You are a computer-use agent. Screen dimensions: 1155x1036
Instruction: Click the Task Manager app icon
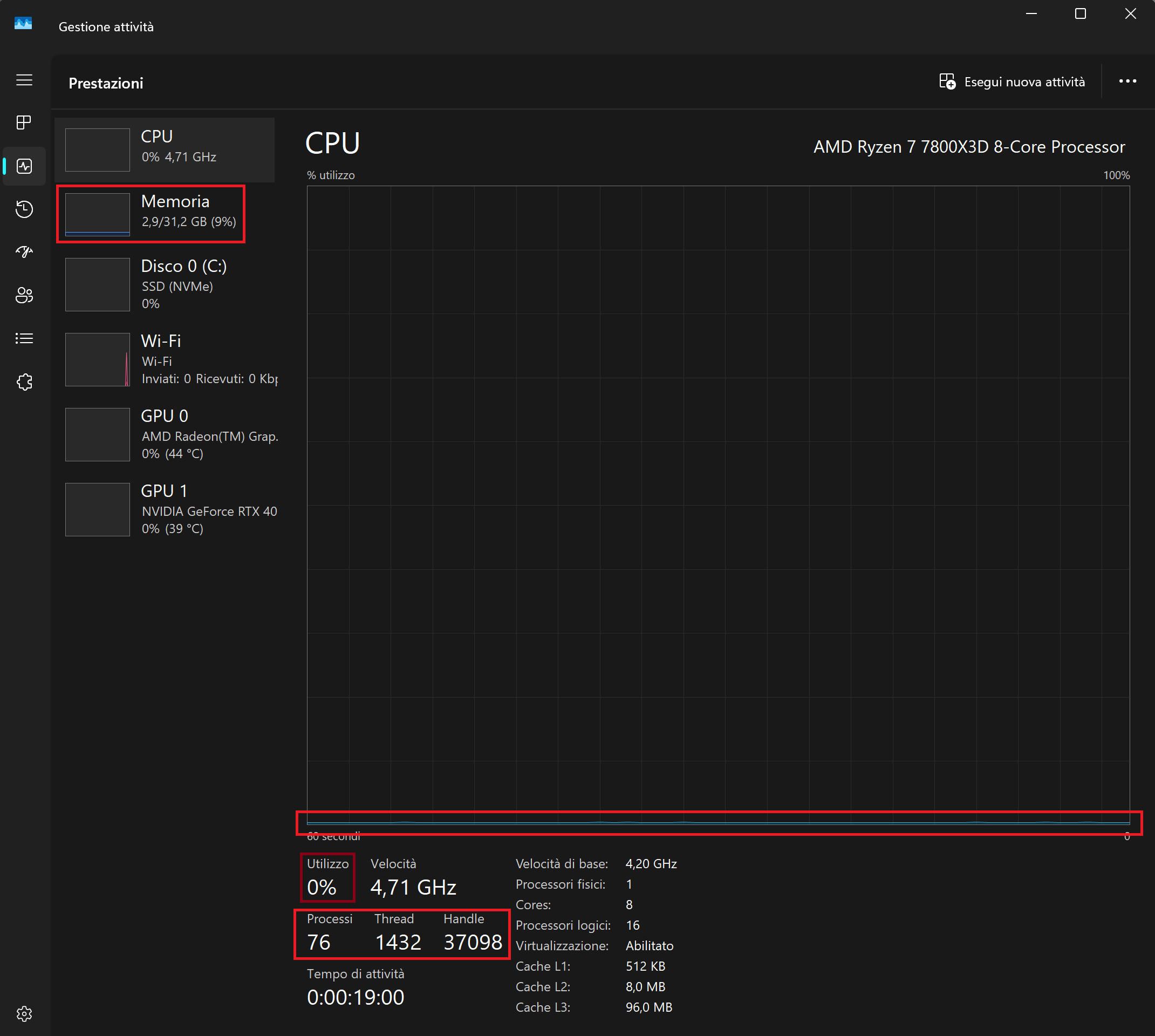(x=23, y=24)
